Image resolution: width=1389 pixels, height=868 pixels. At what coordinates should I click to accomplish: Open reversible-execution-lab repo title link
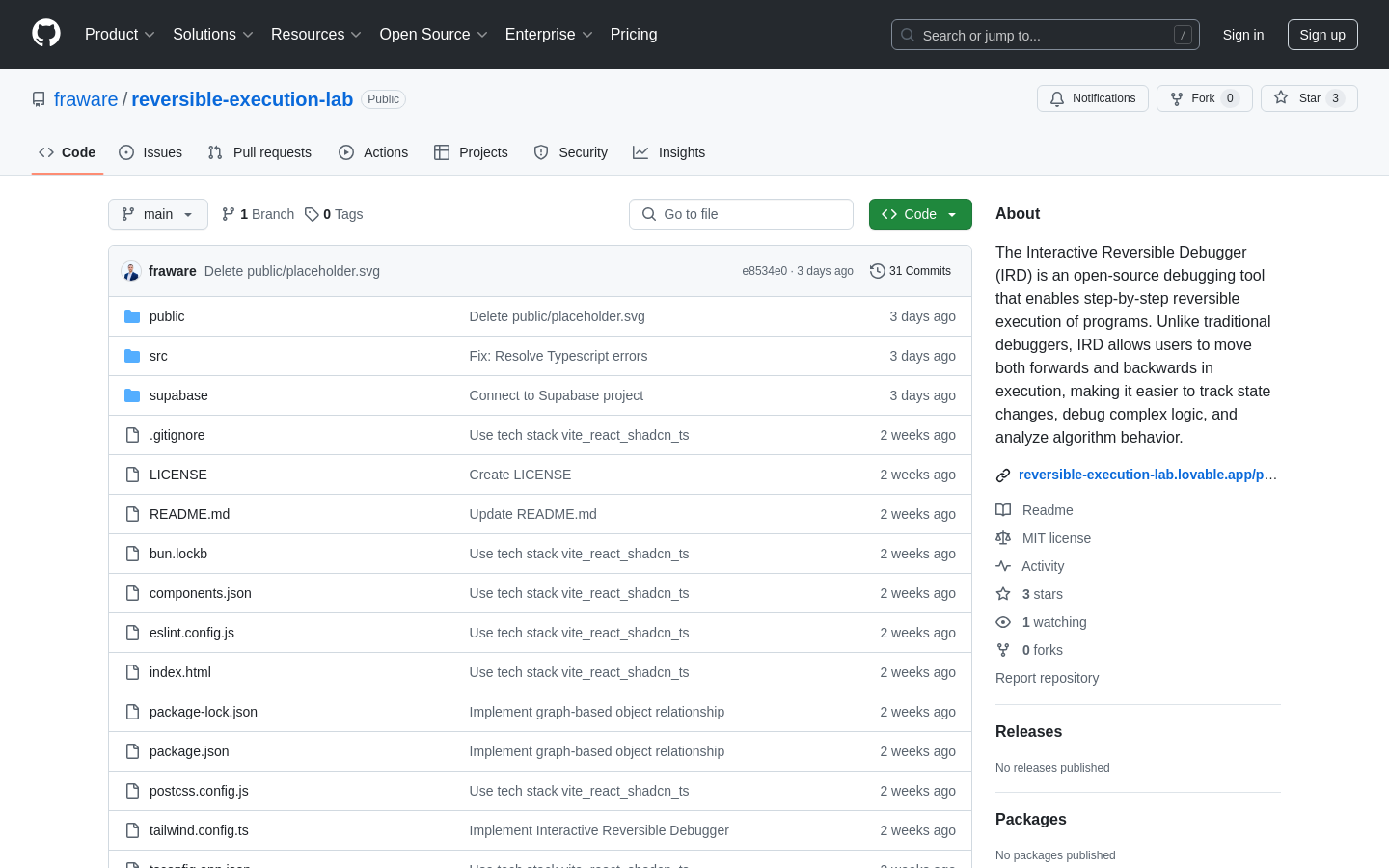242,99
